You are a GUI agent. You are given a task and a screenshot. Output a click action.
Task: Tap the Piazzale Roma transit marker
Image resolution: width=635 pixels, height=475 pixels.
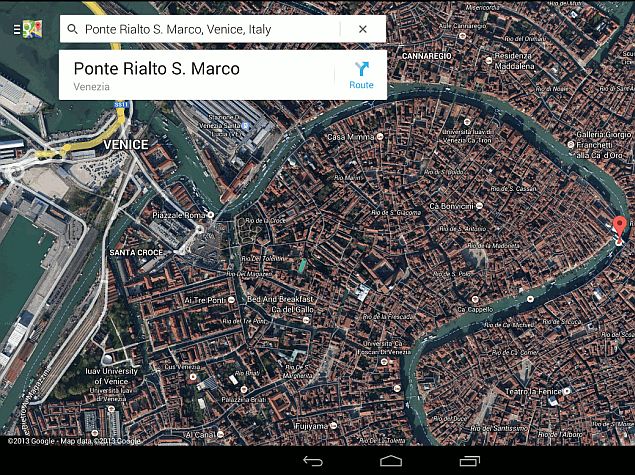(178, 216)
